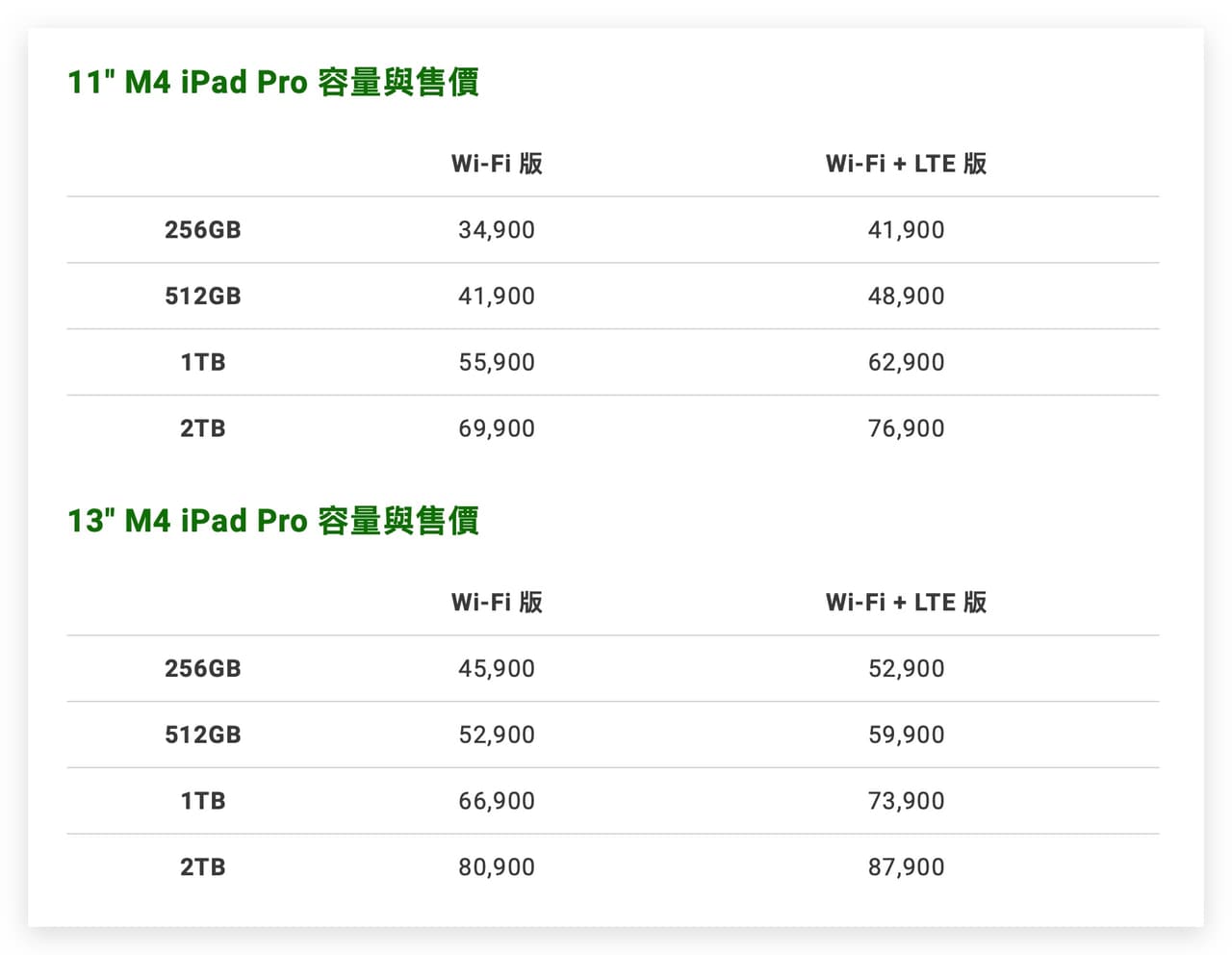
Task: Select the 69,900 price cell
Action: click(x=497, y=429)
